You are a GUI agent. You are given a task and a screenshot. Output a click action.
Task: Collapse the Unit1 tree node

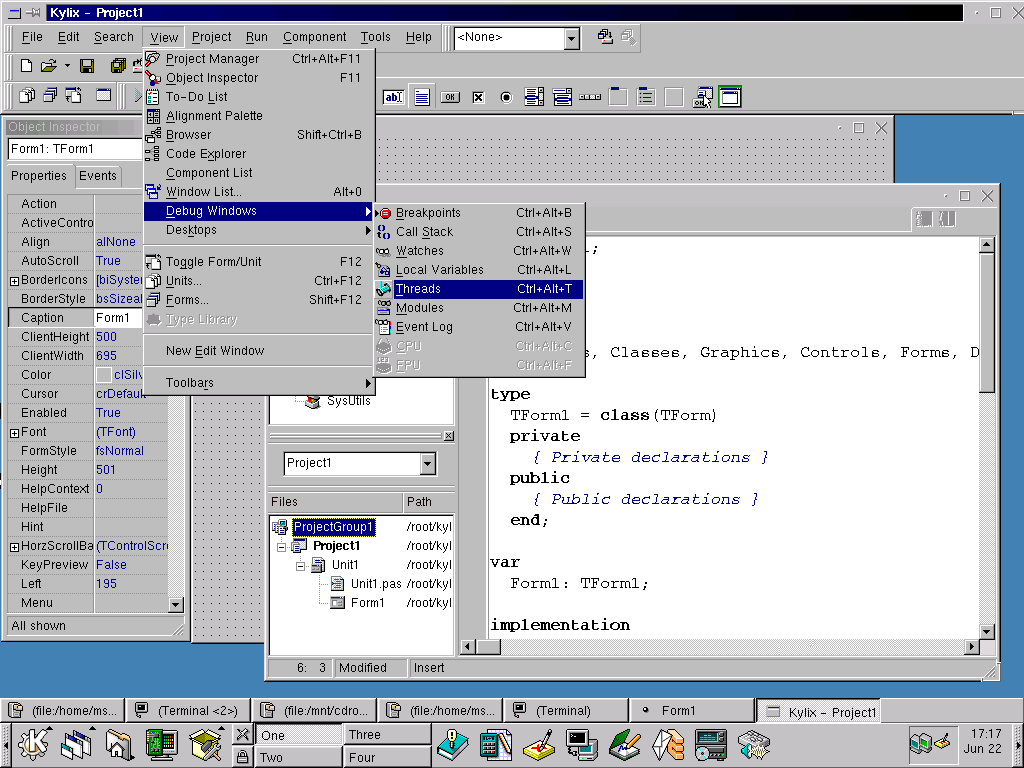(300, 566)
